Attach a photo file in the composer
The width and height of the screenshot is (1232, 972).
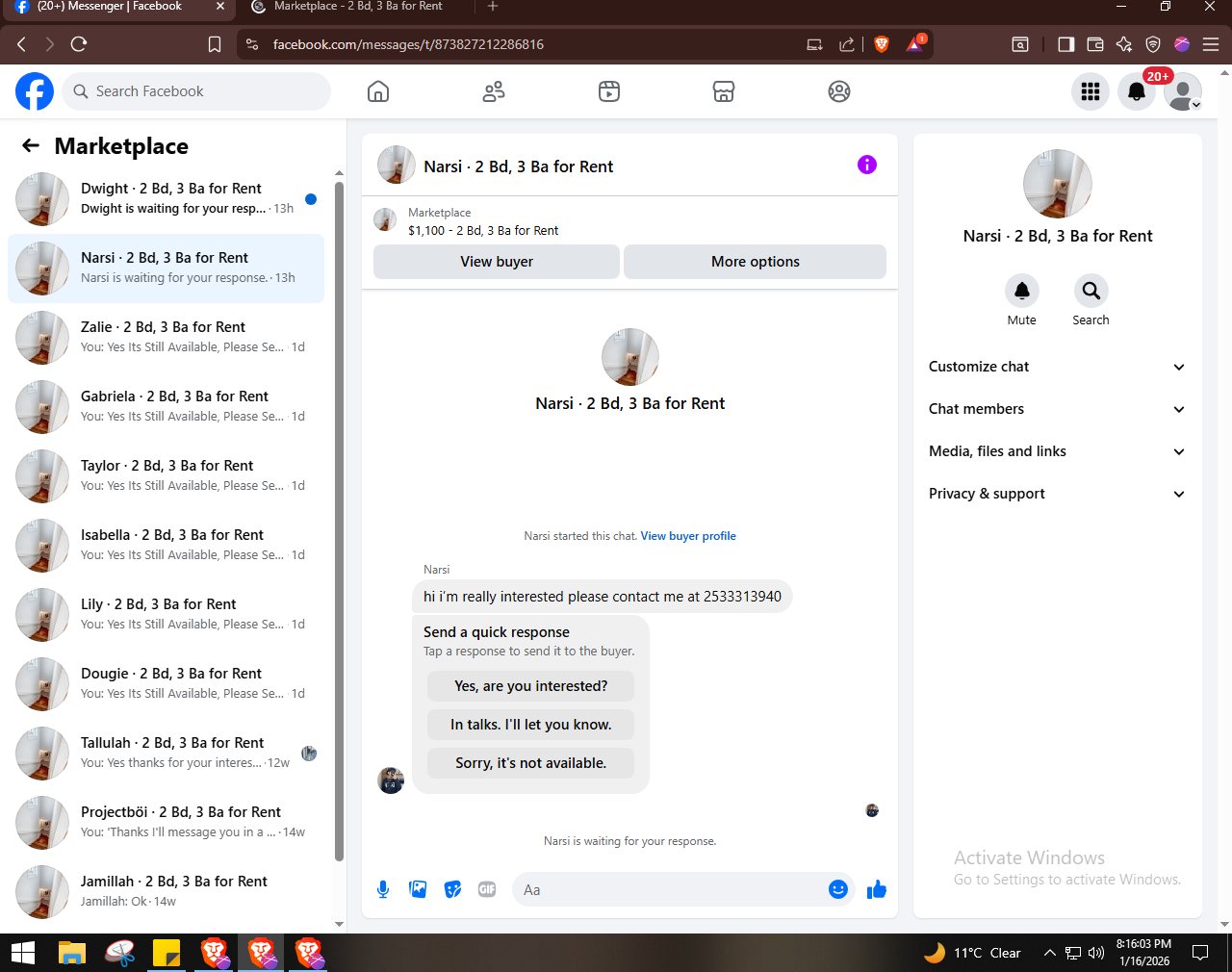tap(418, 889)
